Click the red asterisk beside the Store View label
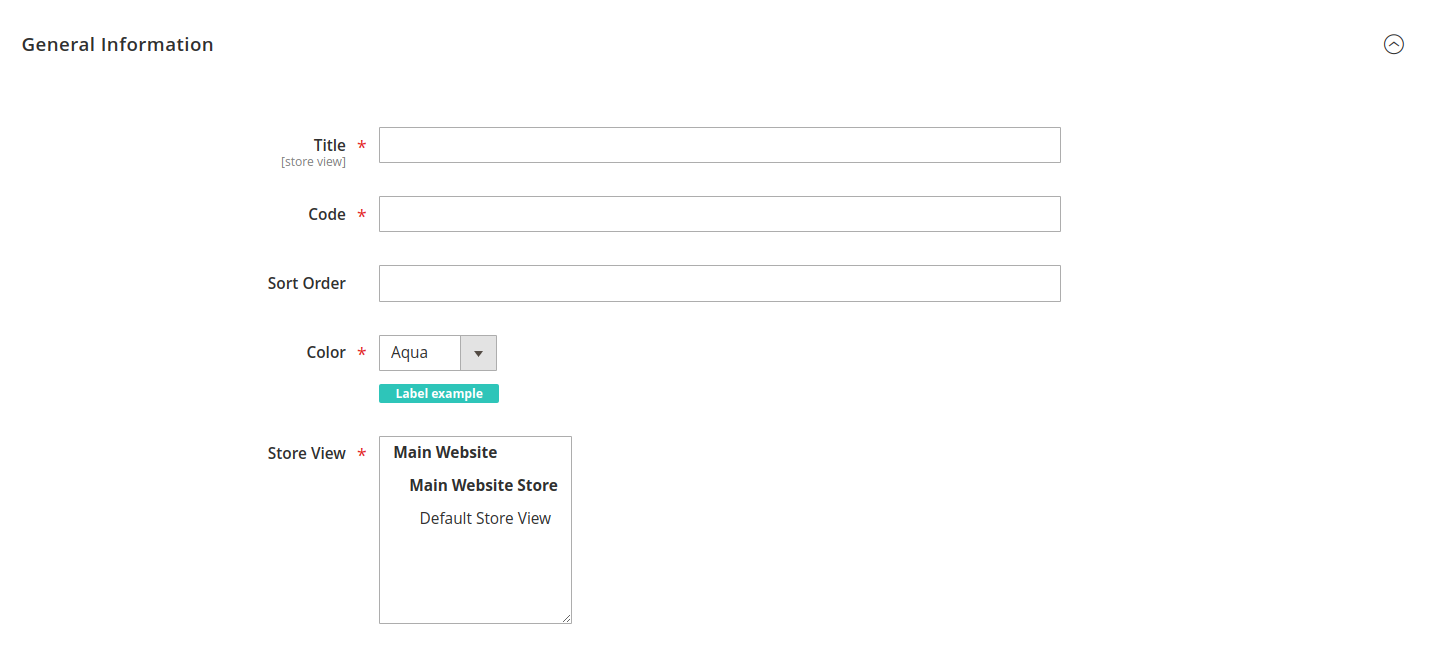 click(x=361, y=454)
